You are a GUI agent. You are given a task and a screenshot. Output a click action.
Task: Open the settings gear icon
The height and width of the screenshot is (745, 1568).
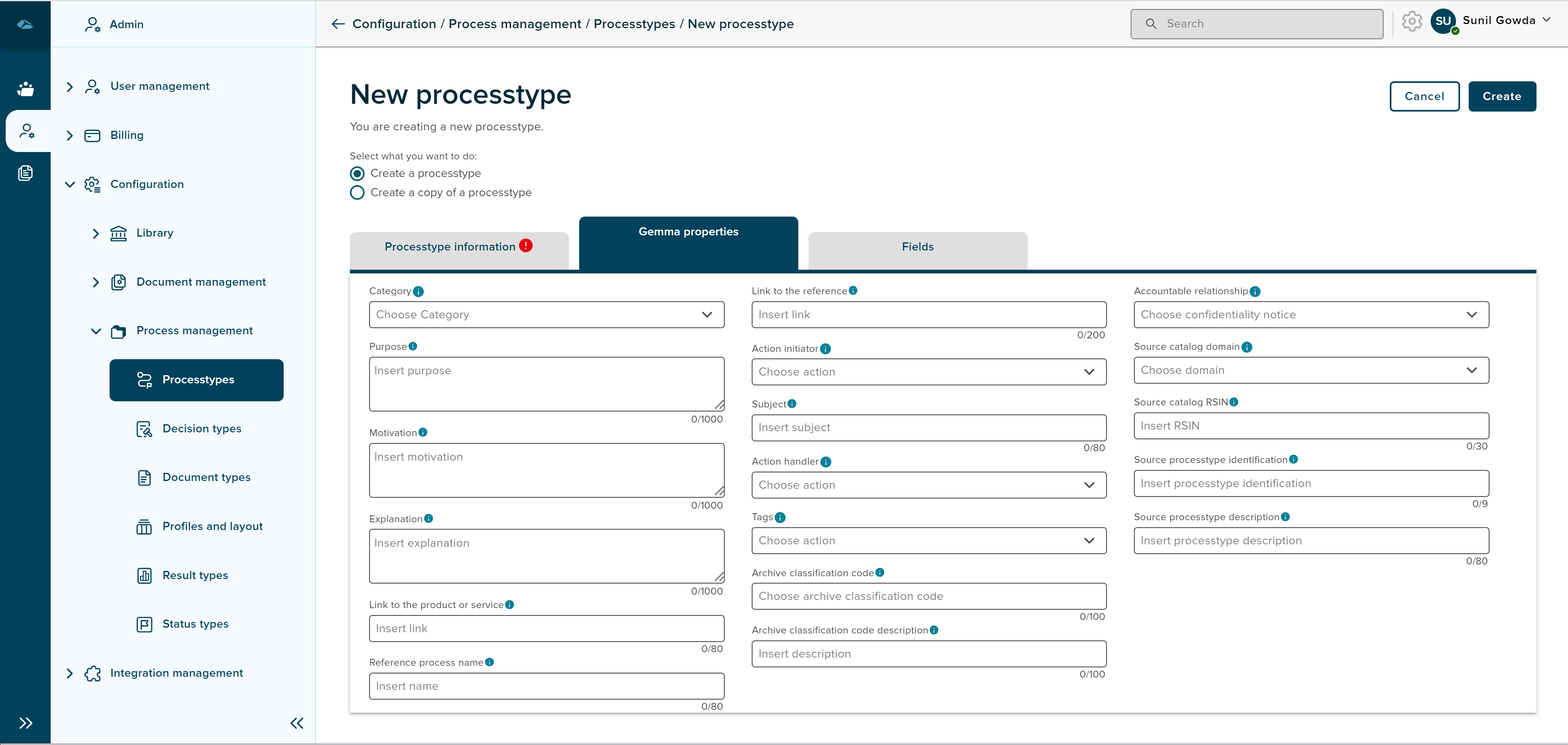coord(1411,21)
